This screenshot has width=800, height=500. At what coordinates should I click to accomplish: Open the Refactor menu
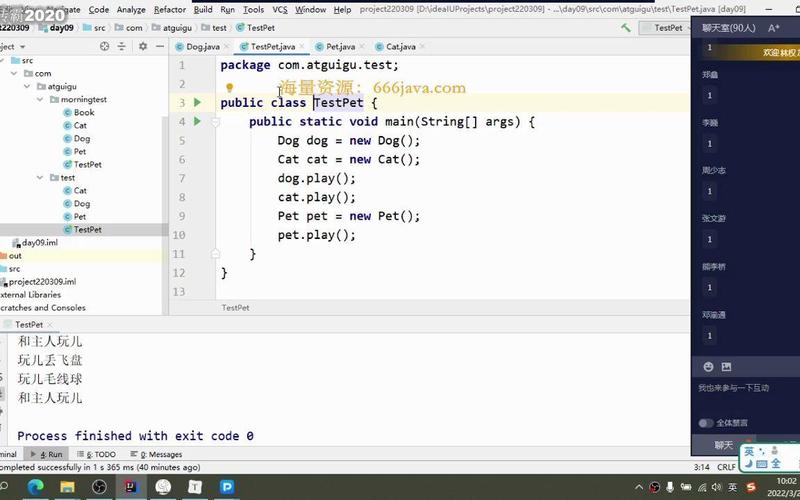(x=170, y=9)
